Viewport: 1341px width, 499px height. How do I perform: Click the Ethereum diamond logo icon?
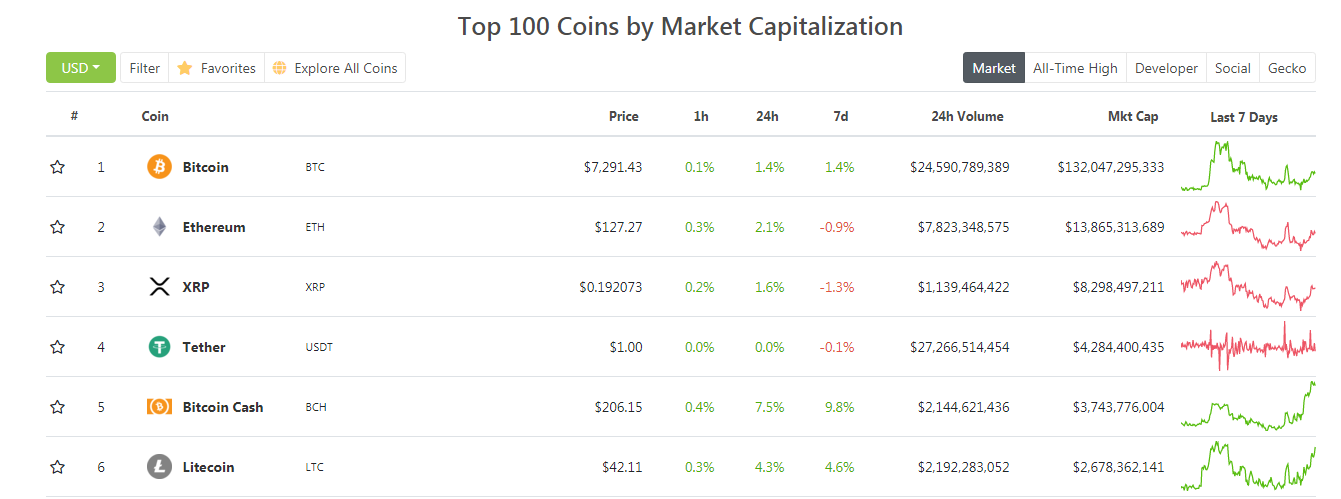tap(159, 227)
